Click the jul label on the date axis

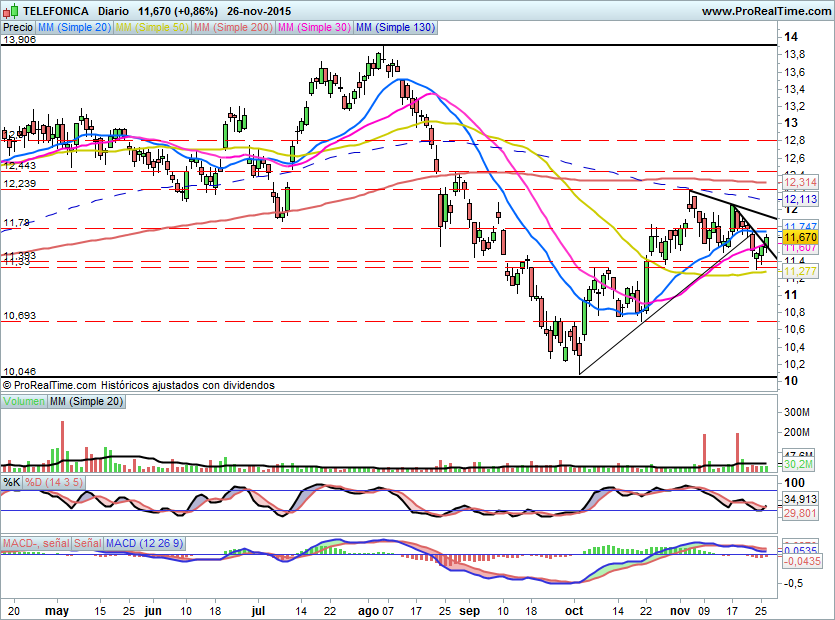pyautogui.click(x=258, y=610)
